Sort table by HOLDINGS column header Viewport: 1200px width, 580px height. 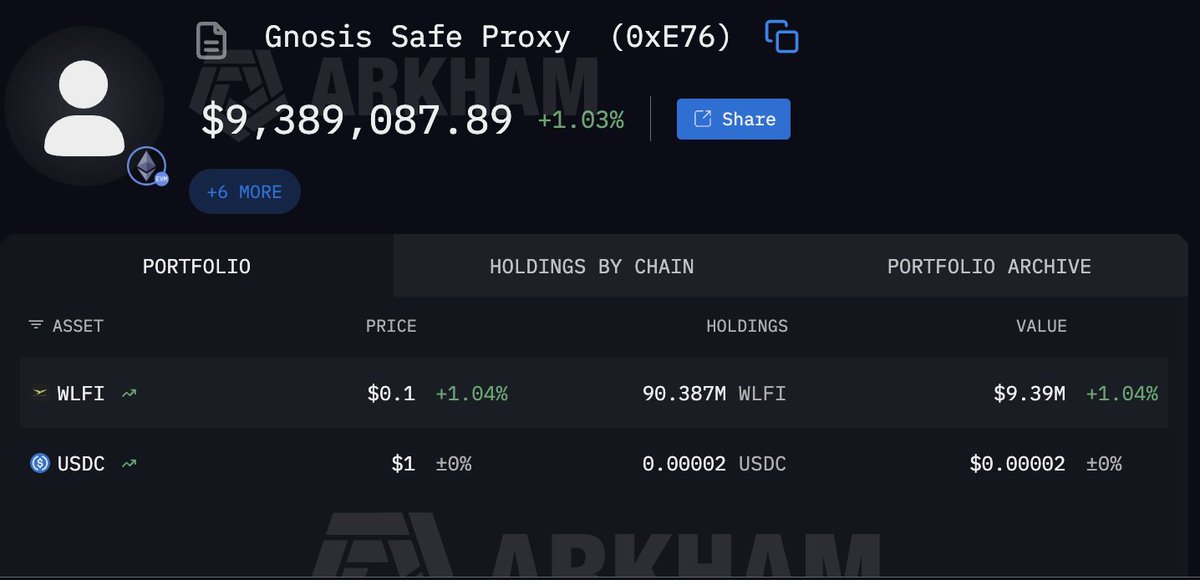(746, 326)
